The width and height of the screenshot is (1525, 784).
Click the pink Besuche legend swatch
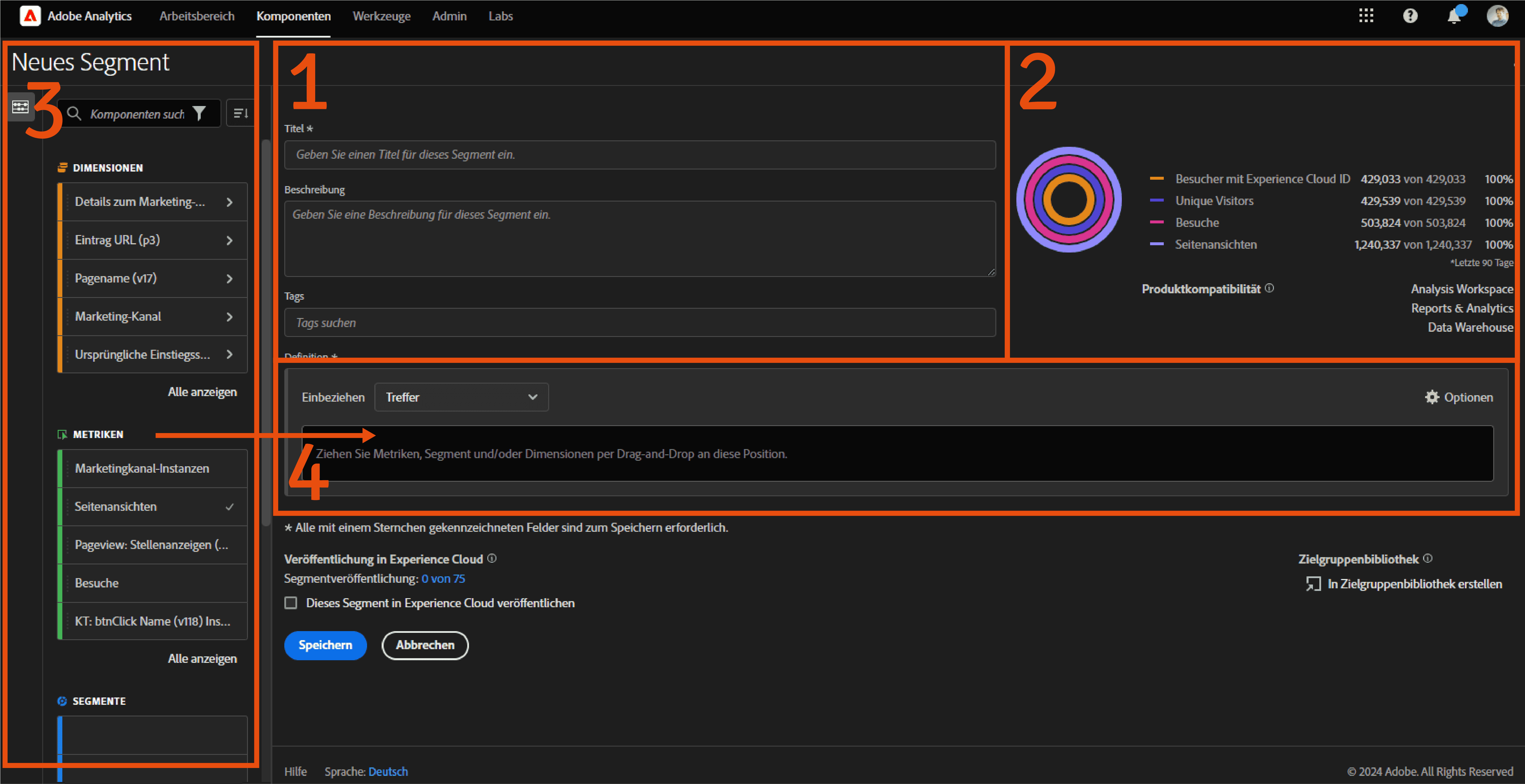pyautogui.click(x=1156, y=222)
